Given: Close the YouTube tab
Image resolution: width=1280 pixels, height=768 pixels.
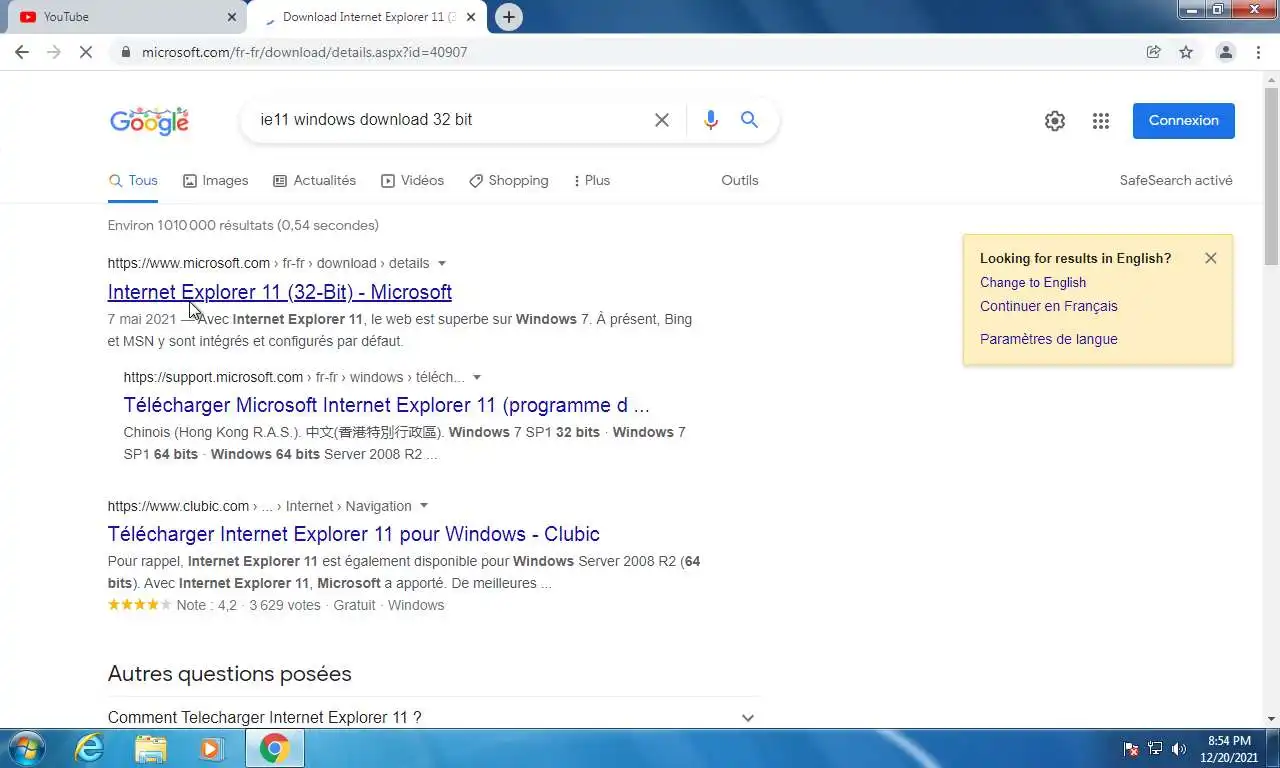Looking at the screenshot, I should (232, 17).
